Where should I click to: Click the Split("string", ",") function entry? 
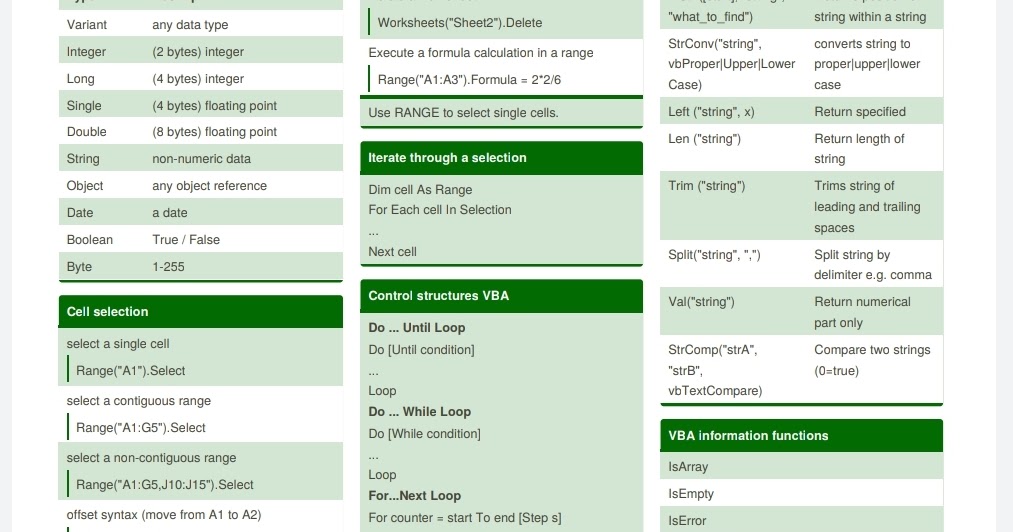715,255
